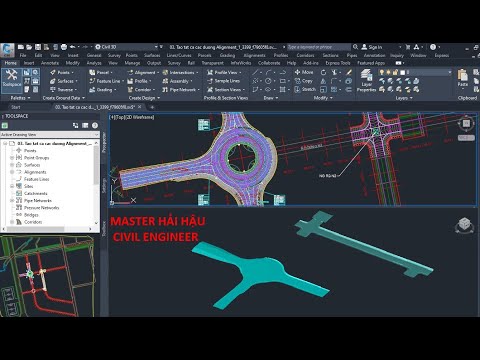The height and width of the screenshot is (360, 480).
Task: Toggle layer on/off lightbulb in layer dropdown
Action: click(x=382, y=72)
